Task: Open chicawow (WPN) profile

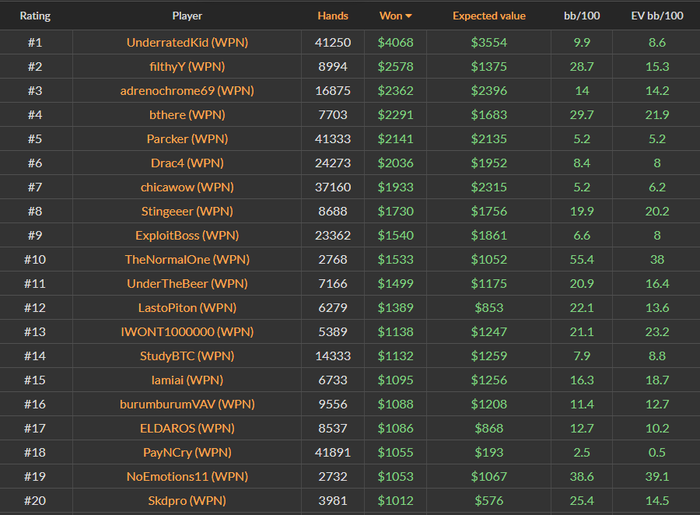Action: (187, 187)
